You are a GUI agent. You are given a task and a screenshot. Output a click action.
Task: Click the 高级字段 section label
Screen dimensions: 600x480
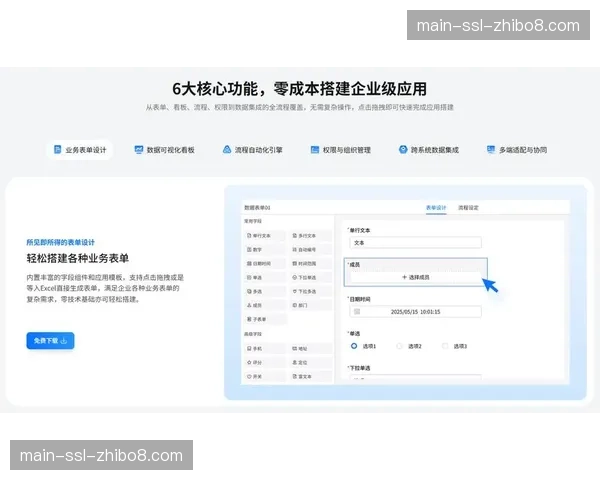[x=253, y=334]
